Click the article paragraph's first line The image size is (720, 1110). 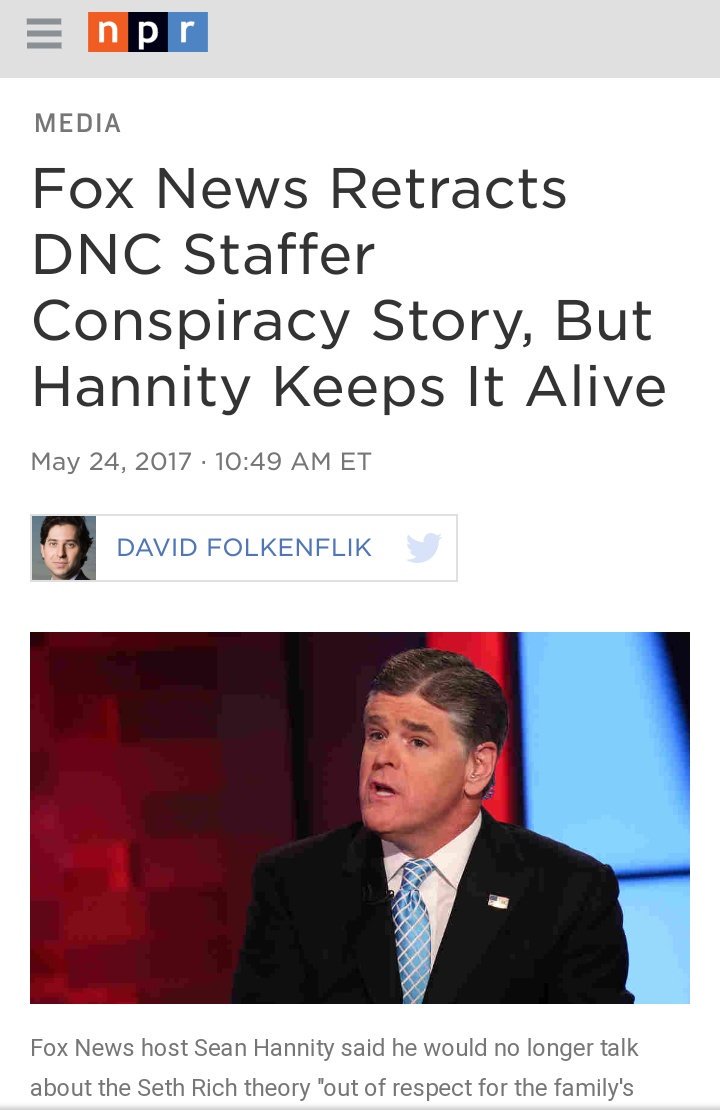tap(334, 1048)
